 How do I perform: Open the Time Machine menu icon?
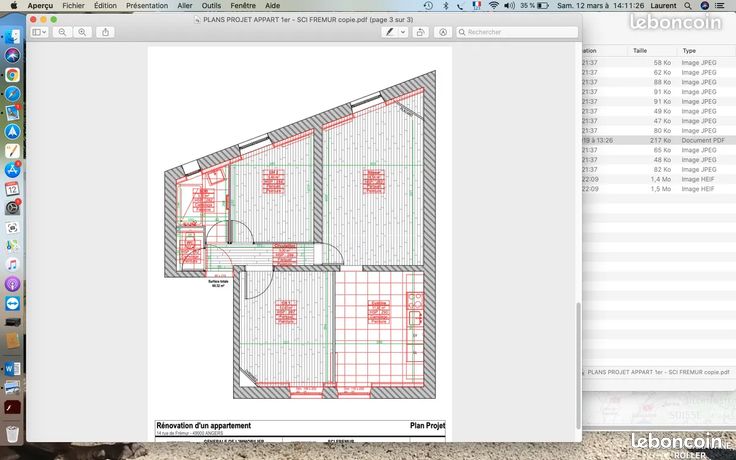coord(428,6)
